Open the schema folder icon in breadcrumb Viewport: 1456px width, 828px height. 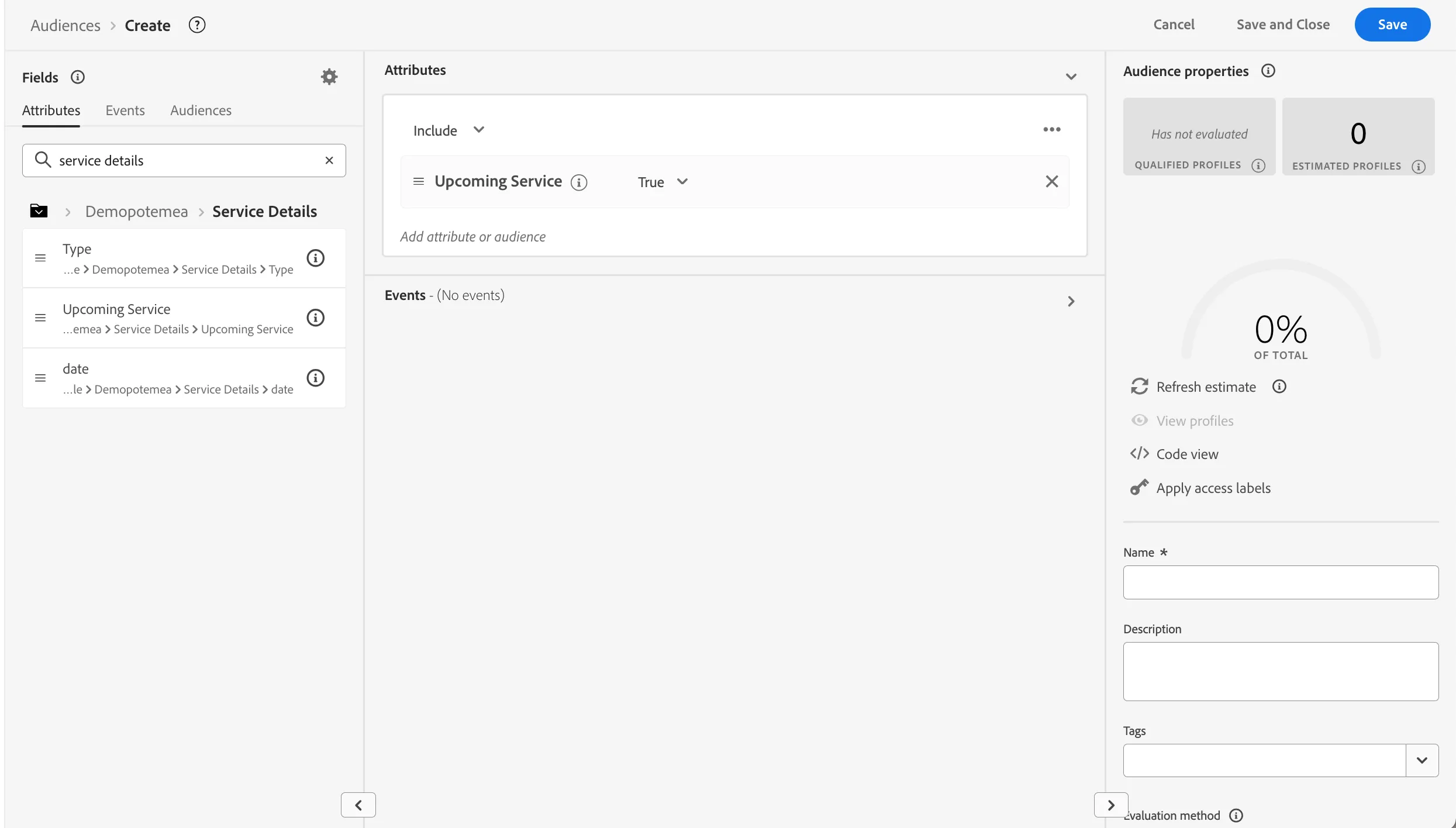(39, 211)
